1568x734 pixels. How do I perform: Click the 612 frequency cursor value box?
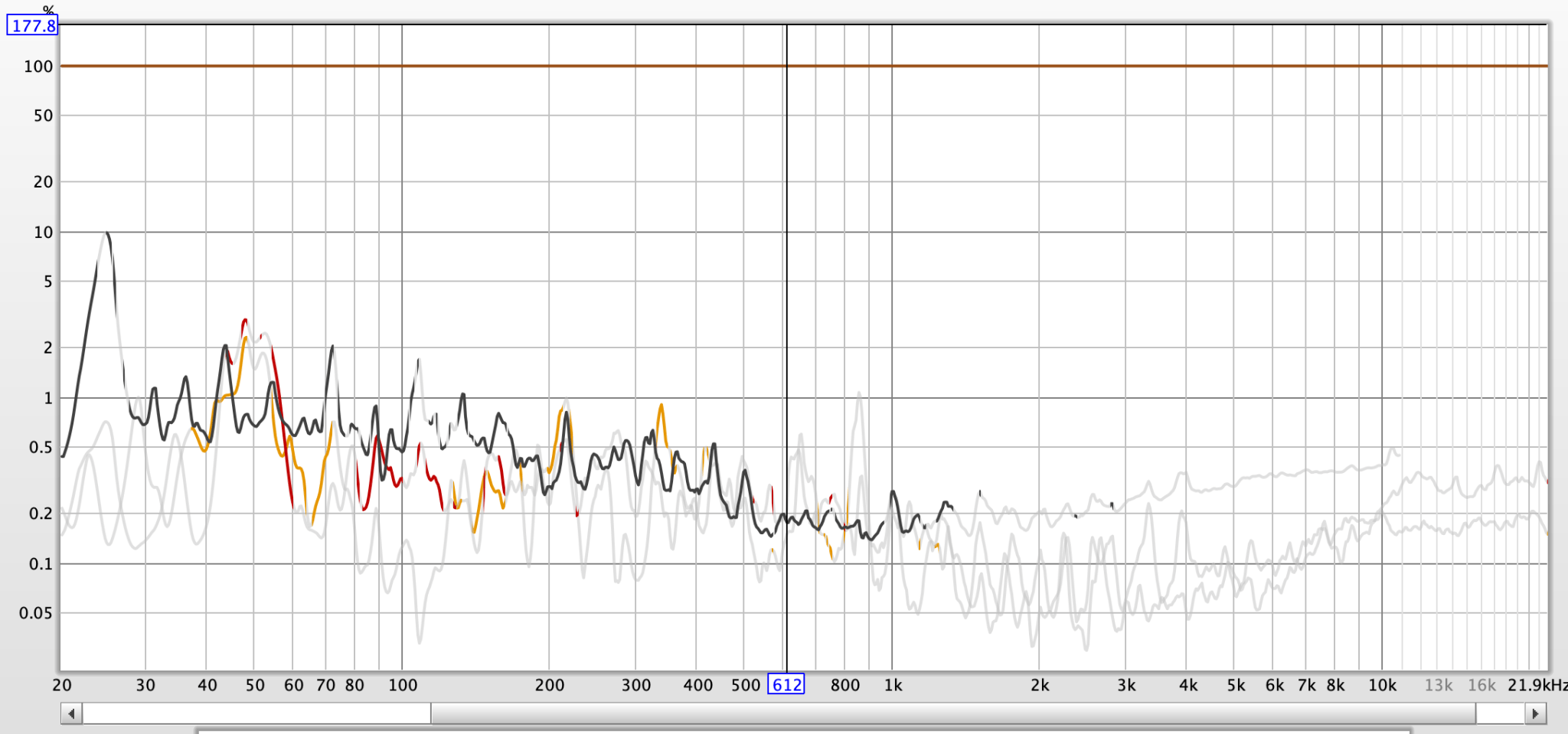coord(786,684)
